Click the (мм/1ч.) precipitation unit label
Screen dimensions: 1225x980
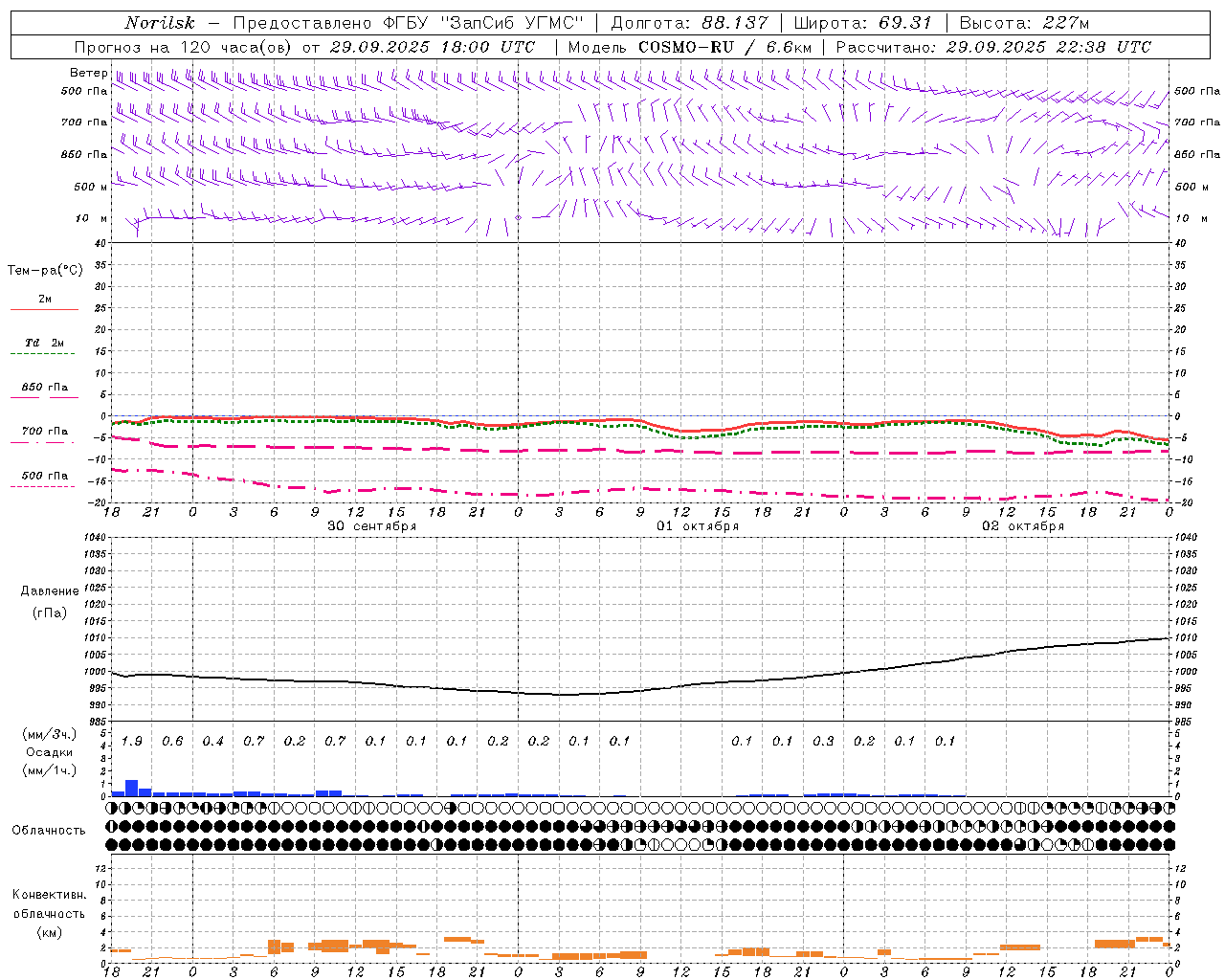(48, 770)
